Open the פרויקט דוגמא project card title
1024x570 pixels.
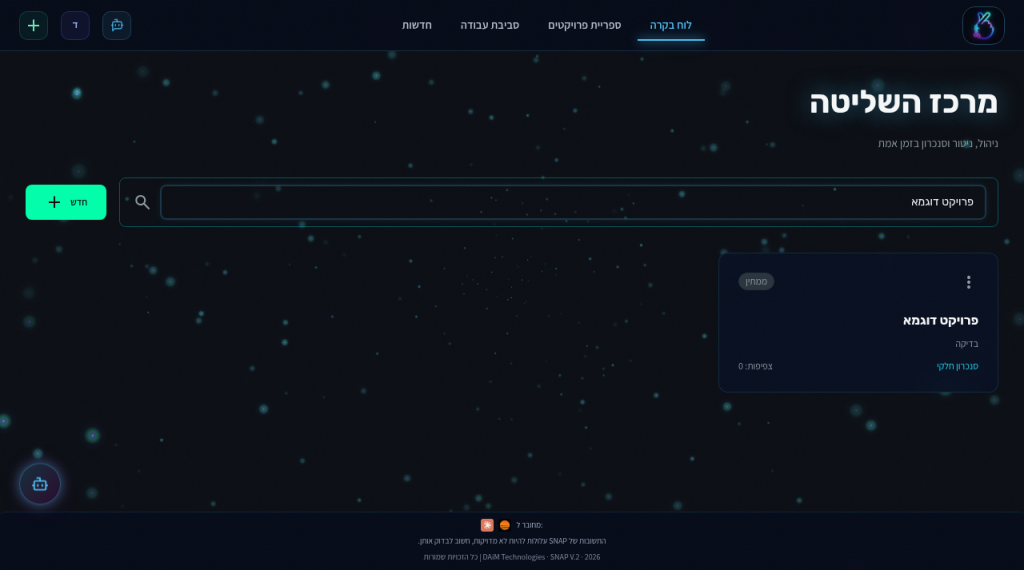pos(940,321)
